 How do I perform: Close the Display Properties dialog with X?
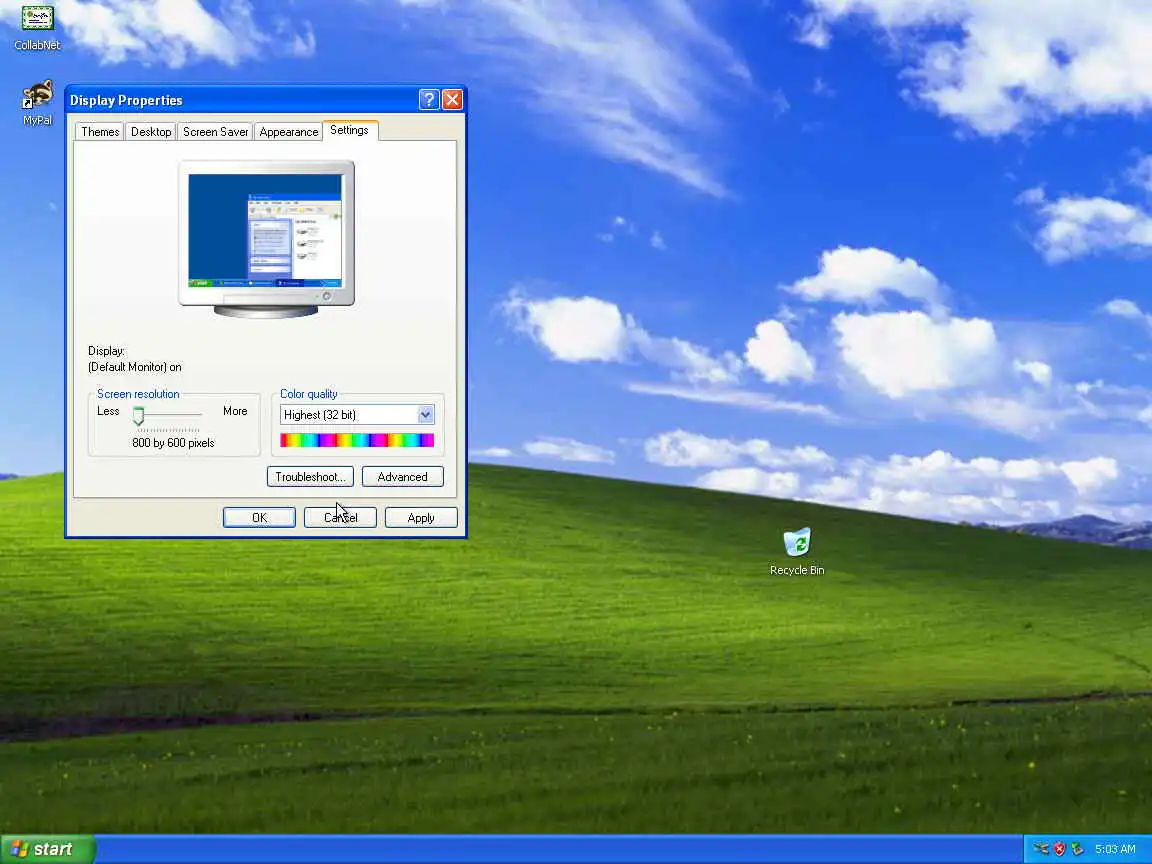point(453,99)
